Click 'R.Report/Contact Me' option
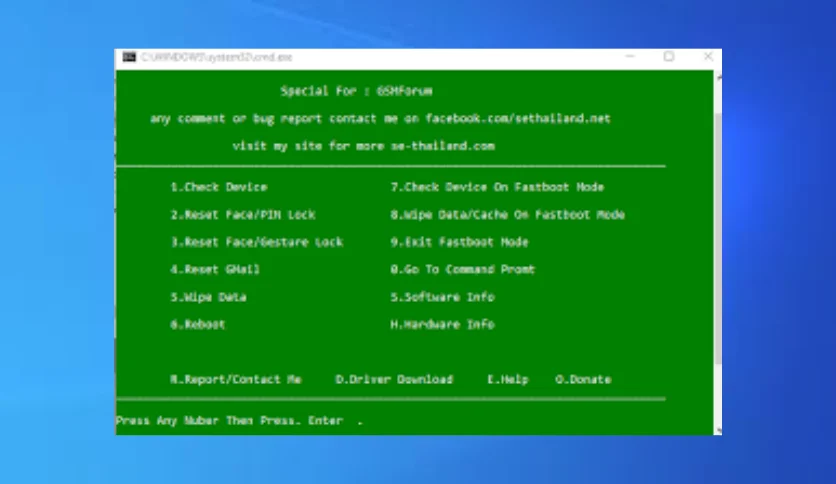The width and height of the screenshot is (836, 484). tap(236, 380)
